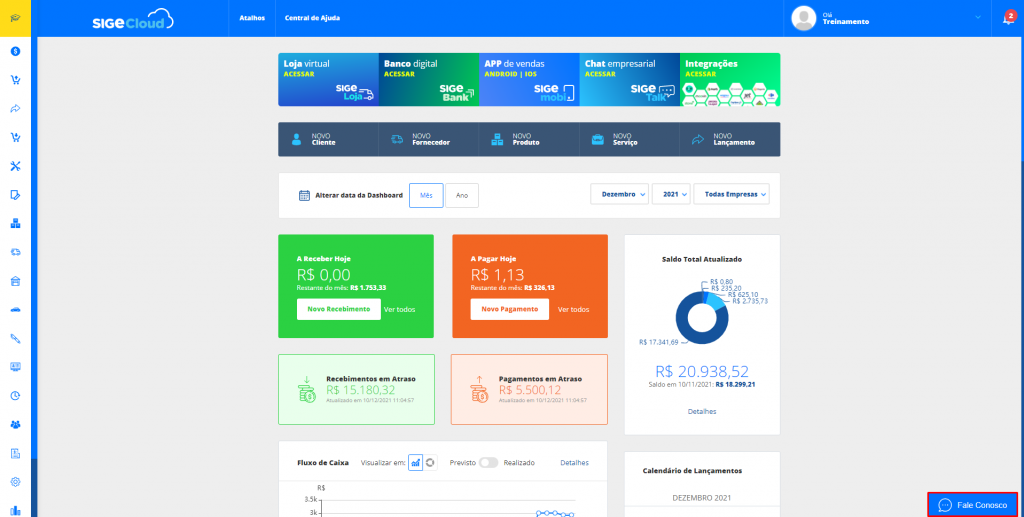Open the Atalhos menu
The width and height of the screenshot is (1024, 517).
click(252, 18)
